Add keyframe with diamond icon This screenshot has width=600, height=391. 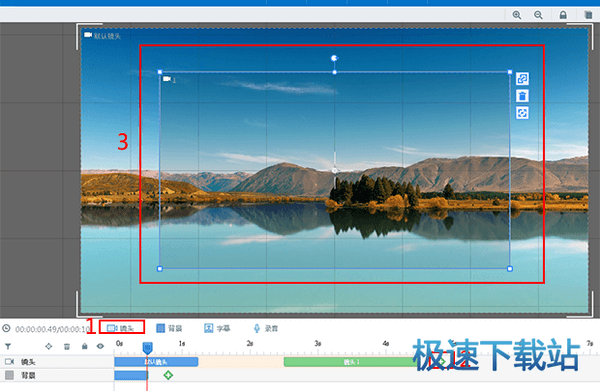[x=49, y=346]
